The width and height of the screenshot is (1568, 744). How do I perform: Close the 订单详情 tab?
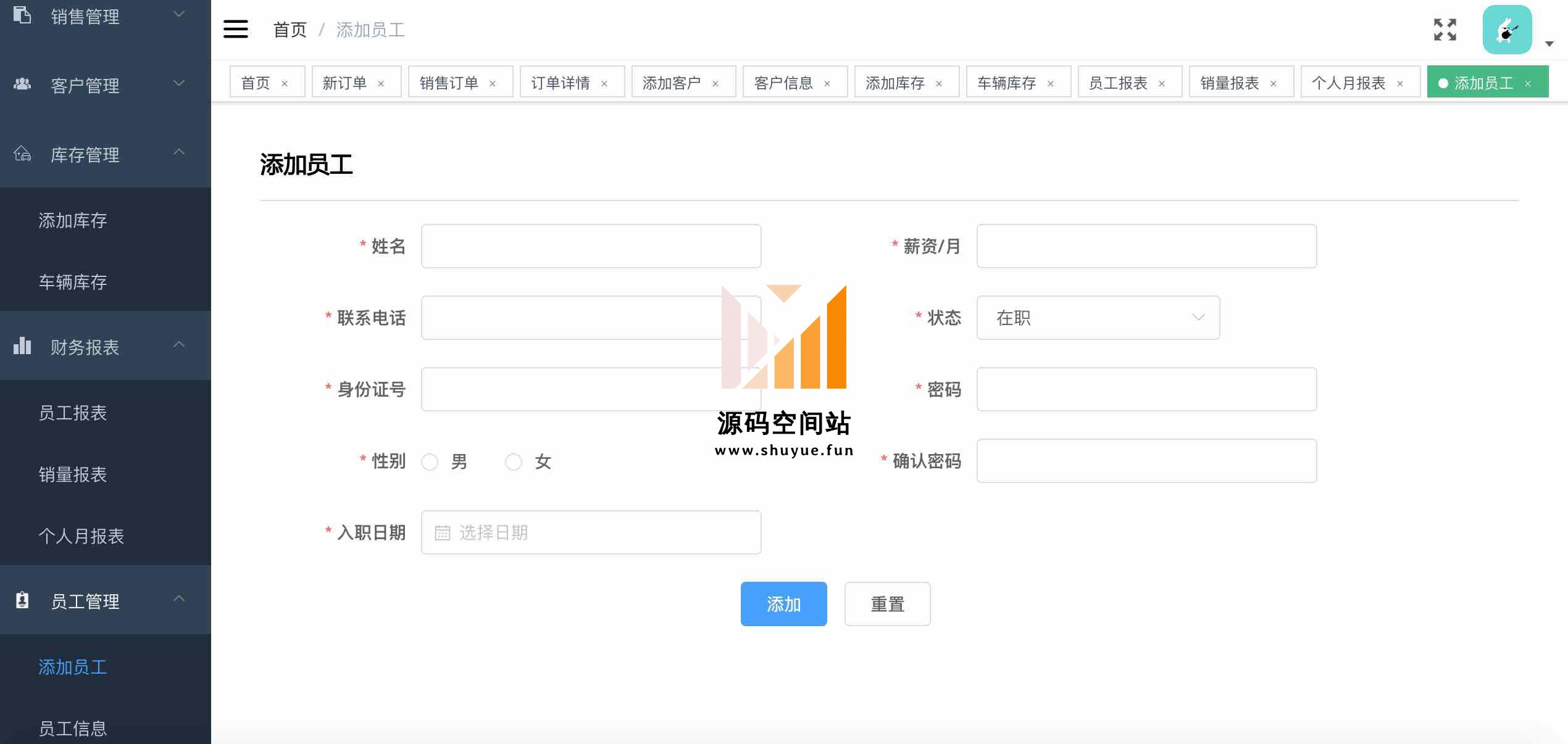pyautogui.click(x=604, y=83)
